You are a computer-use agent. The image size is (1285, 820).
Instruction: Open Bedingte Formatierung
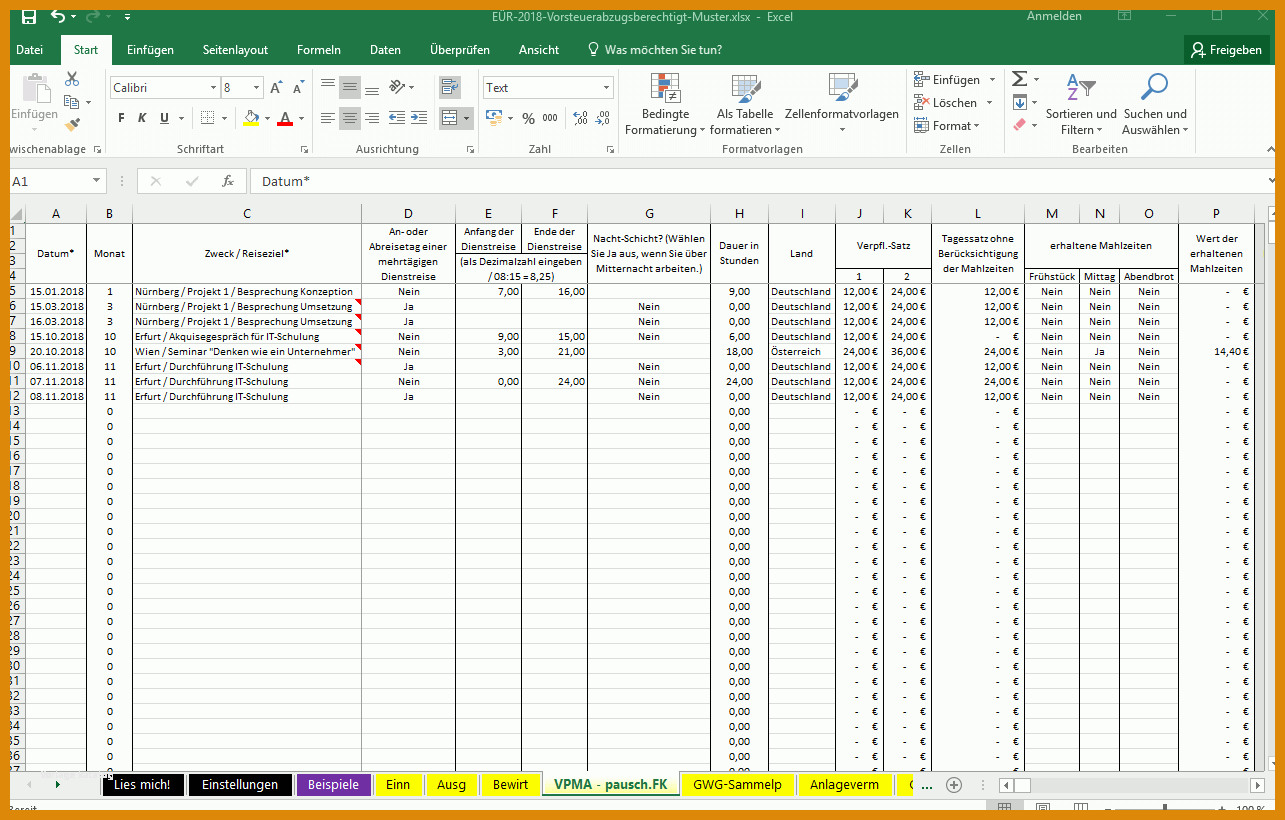coord(665,105)
